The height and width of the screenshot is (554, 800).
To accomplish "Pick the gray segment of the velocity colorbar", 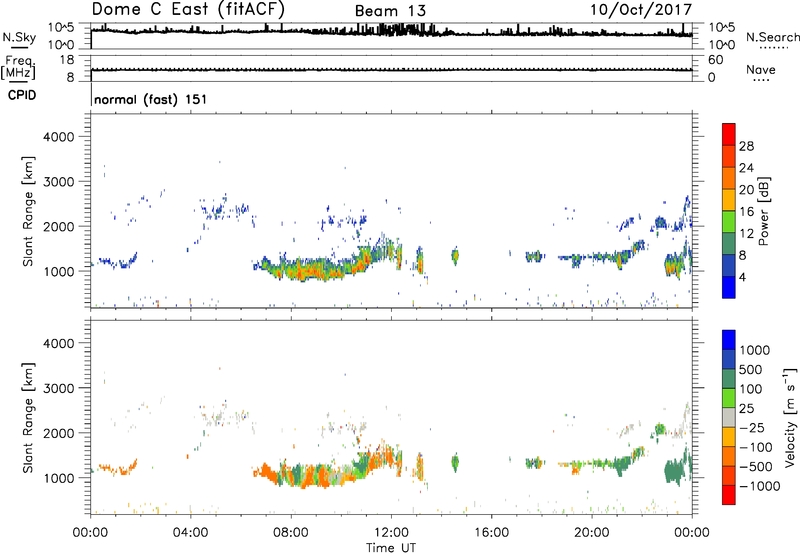I will (x=729, y=417).
